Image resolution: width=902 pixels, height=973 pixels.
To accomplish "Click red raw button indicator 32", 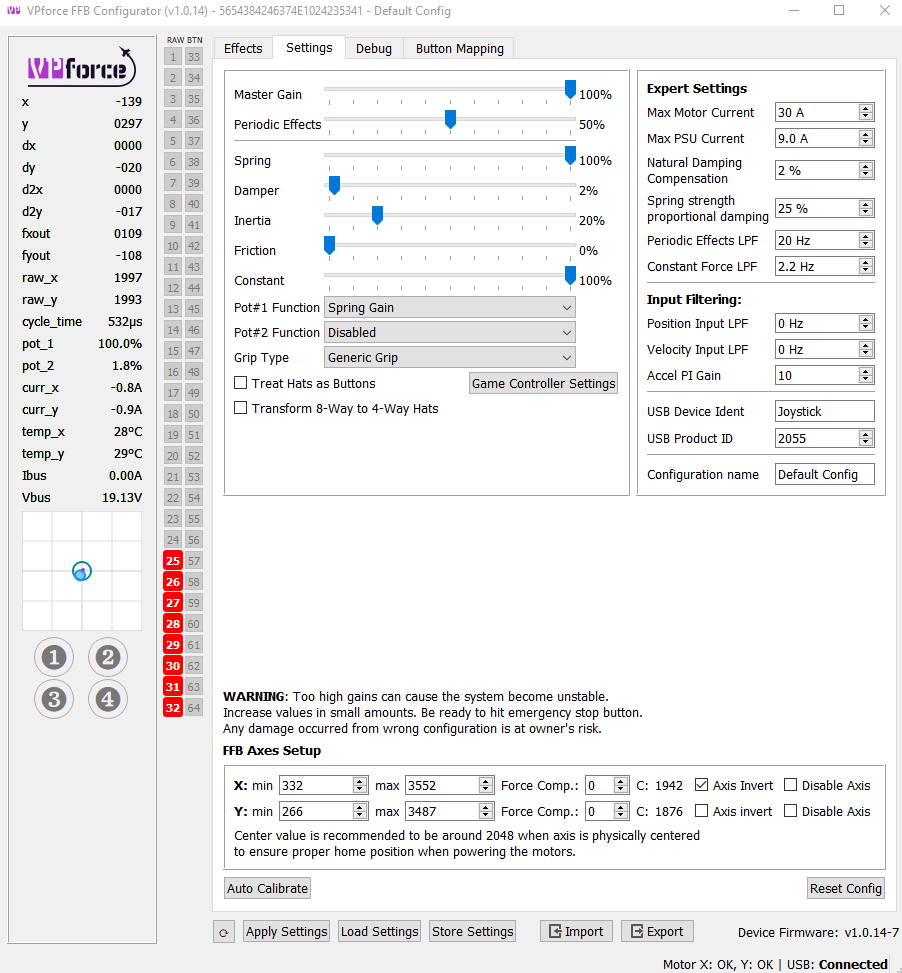I will 173,708.
